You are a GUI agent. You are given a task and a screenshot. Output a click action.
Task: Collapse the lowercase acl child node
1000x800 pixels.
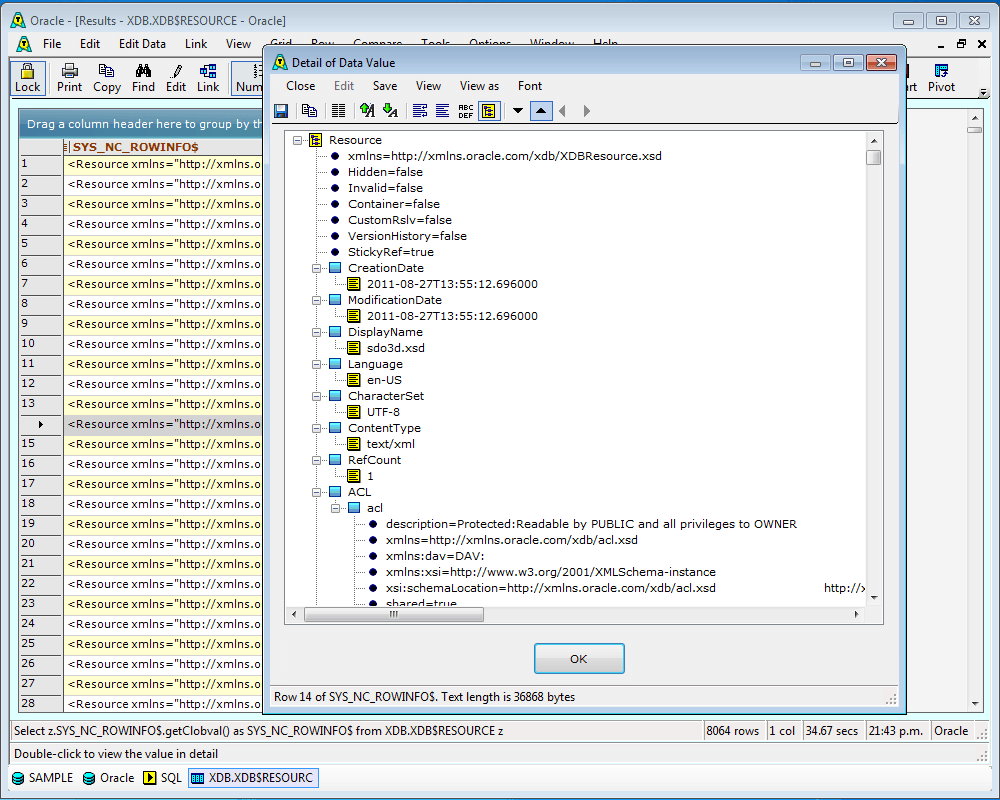tap(335, 508)
